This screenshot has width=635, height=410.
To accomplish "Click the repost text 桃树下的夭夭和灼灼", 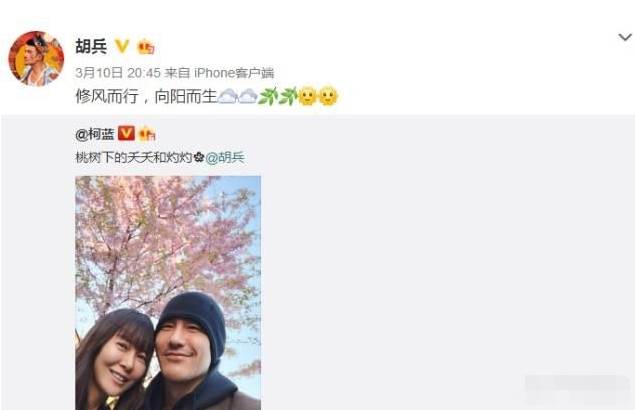I will (x=134, y=157).
